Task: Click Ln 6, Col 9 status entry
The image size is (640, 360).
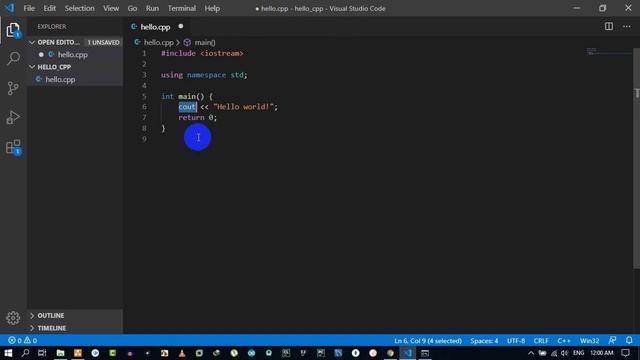Action: pyautogui.click(x=427, y=340)
